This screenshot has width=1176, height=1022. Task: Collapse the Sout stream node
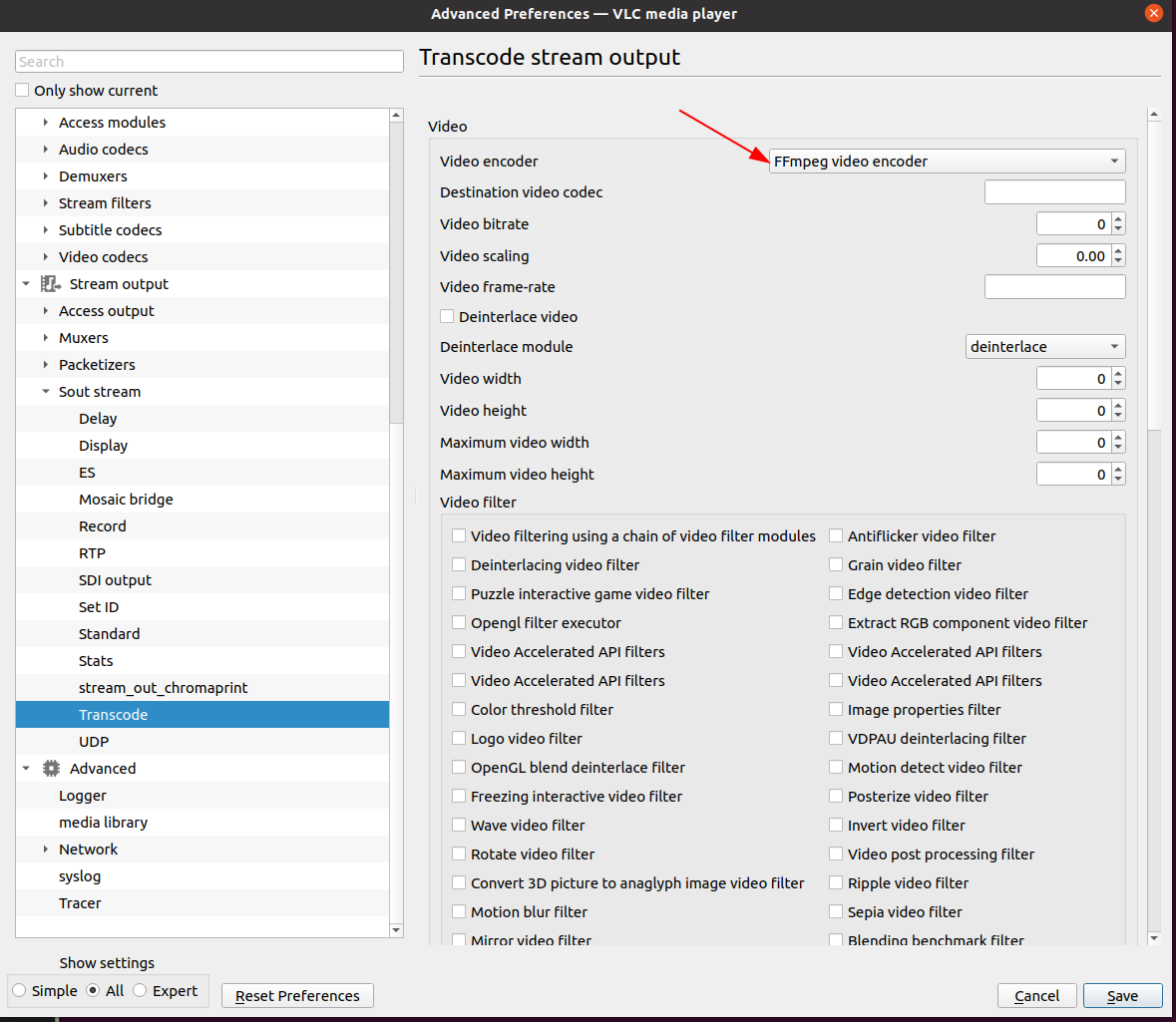coord(46,392)
